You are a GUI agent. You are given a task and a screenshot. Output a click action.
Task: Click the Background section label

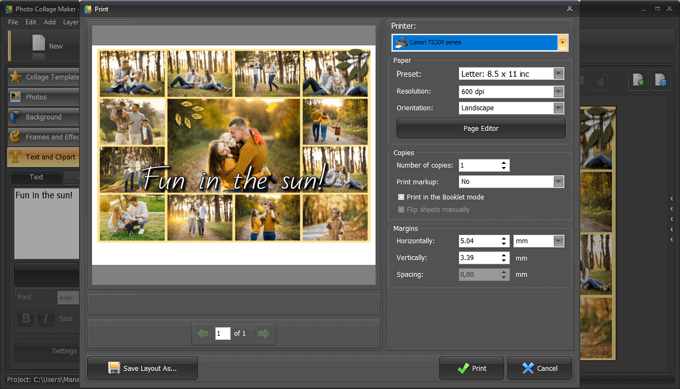[x=43, y=117]
